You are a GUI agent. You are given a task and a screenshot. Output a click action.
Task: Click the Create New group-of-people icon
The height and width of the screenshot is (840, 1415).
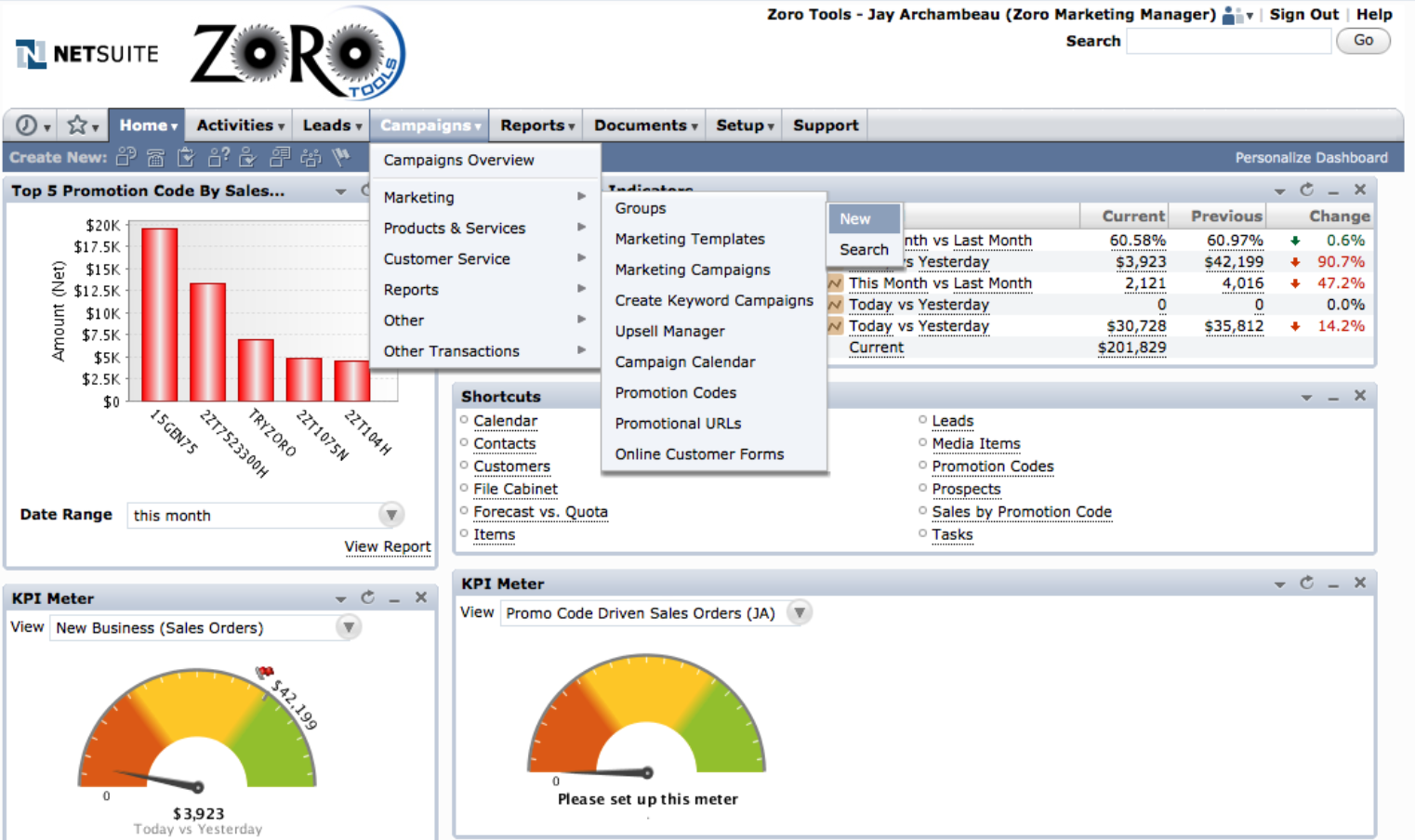click(x=311, y=157)
